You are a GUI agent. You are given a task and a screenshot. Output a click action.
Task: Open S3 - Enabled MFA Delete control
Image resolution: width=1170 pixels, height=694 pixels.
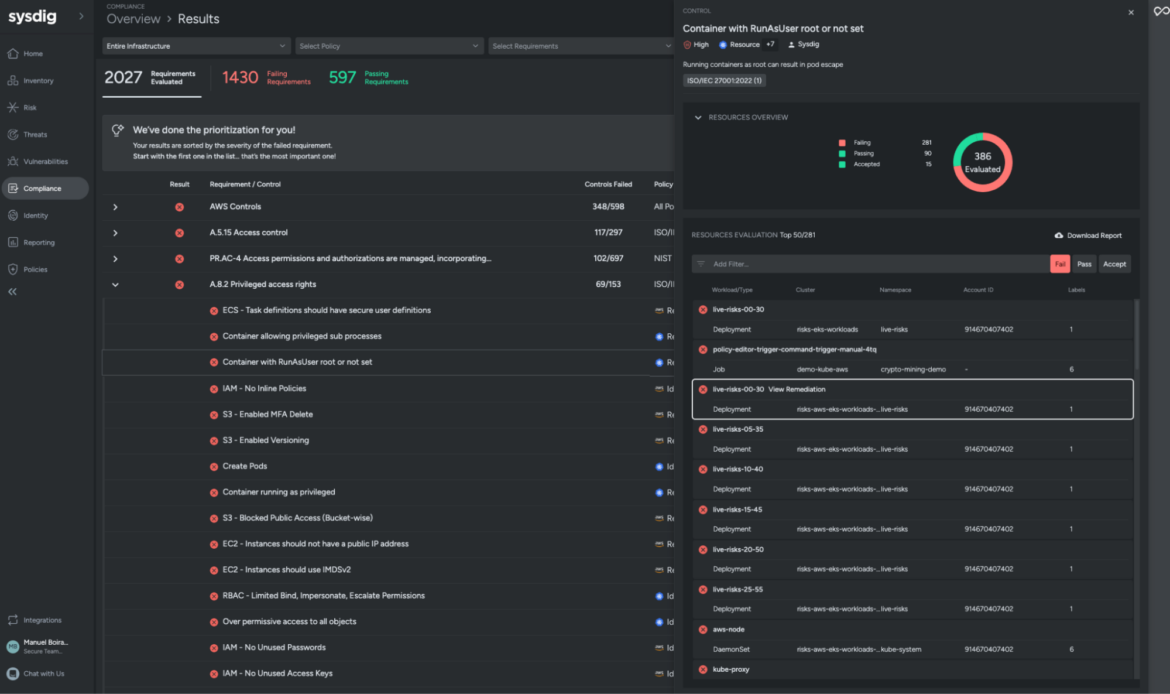267,415
